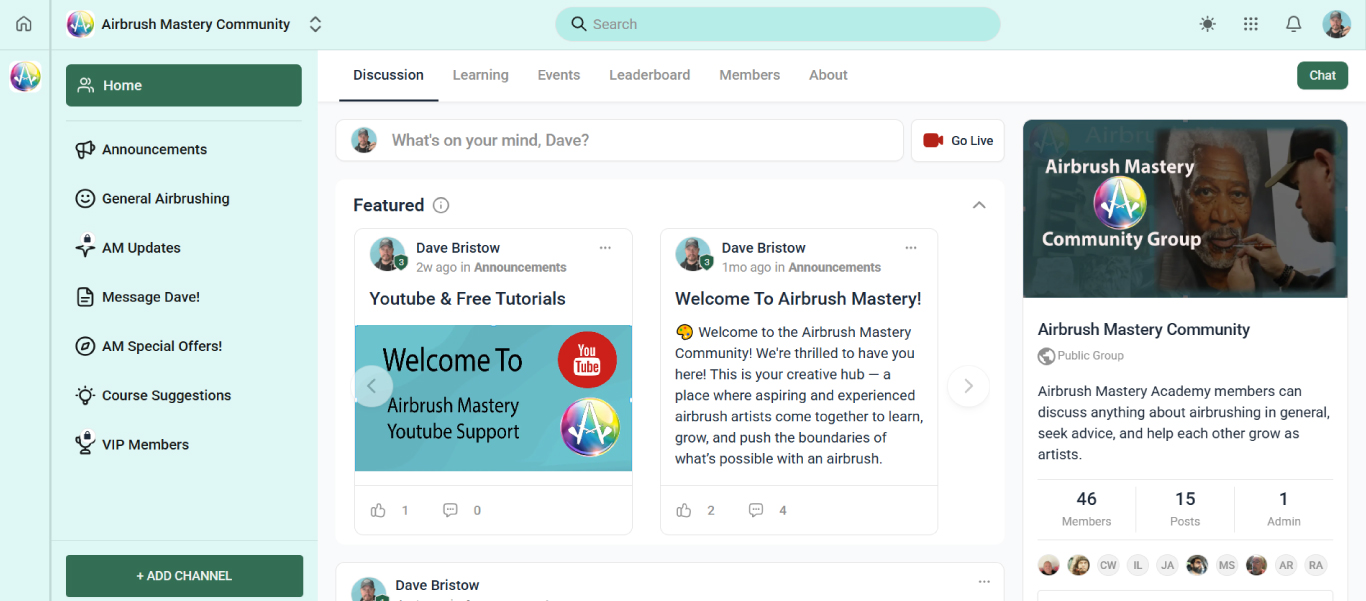Switch to the Leaderboard tab
The width and height of the screenshot is (1366, 601).
point(649,75)
